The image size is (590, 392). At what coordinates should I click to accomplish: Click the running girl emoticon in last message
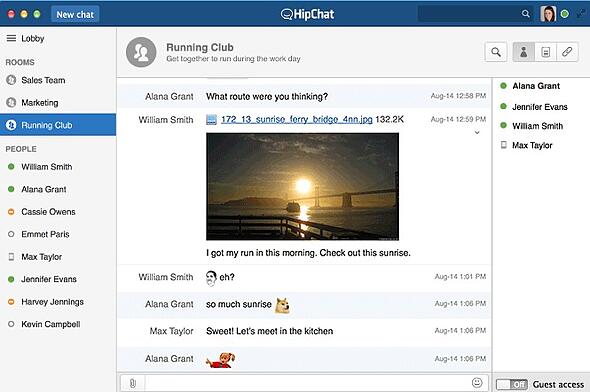(x=221, y=360)
